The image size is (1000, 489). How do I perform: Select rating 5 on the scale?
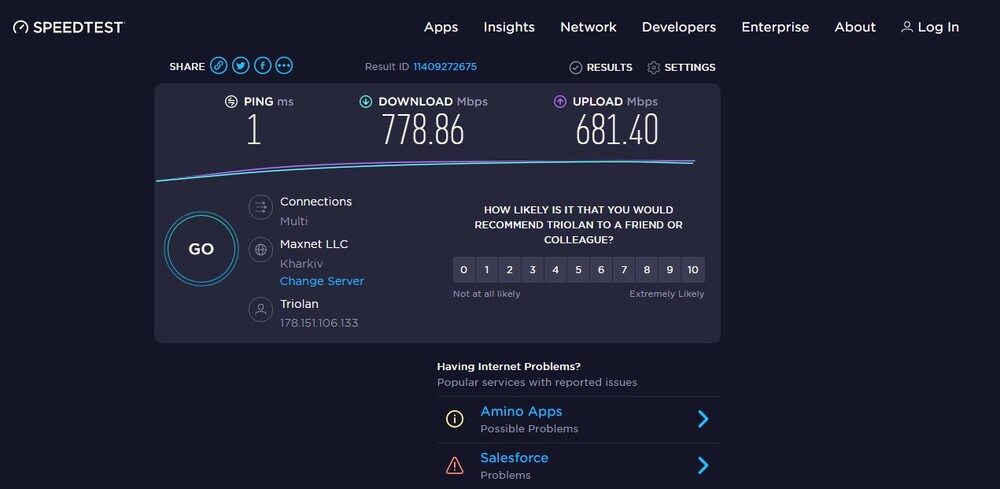coord(578,270)
